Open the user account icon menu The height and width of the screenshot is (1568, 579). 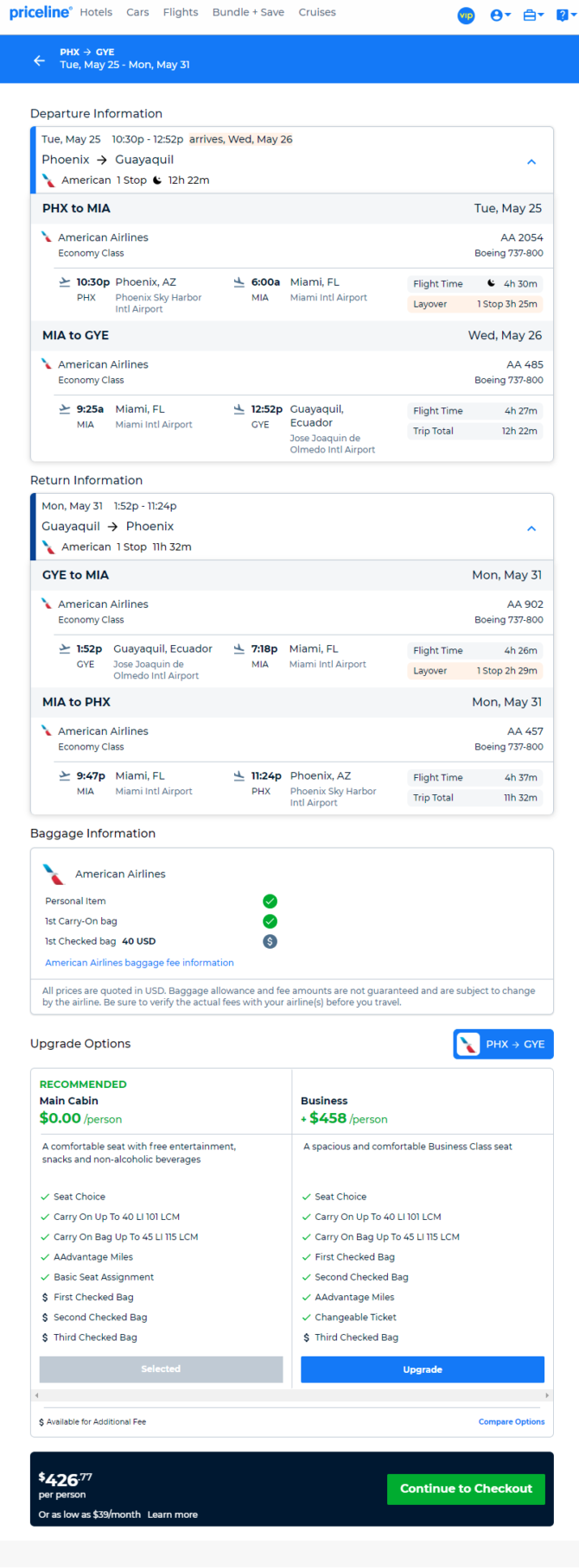coord(500,16)
